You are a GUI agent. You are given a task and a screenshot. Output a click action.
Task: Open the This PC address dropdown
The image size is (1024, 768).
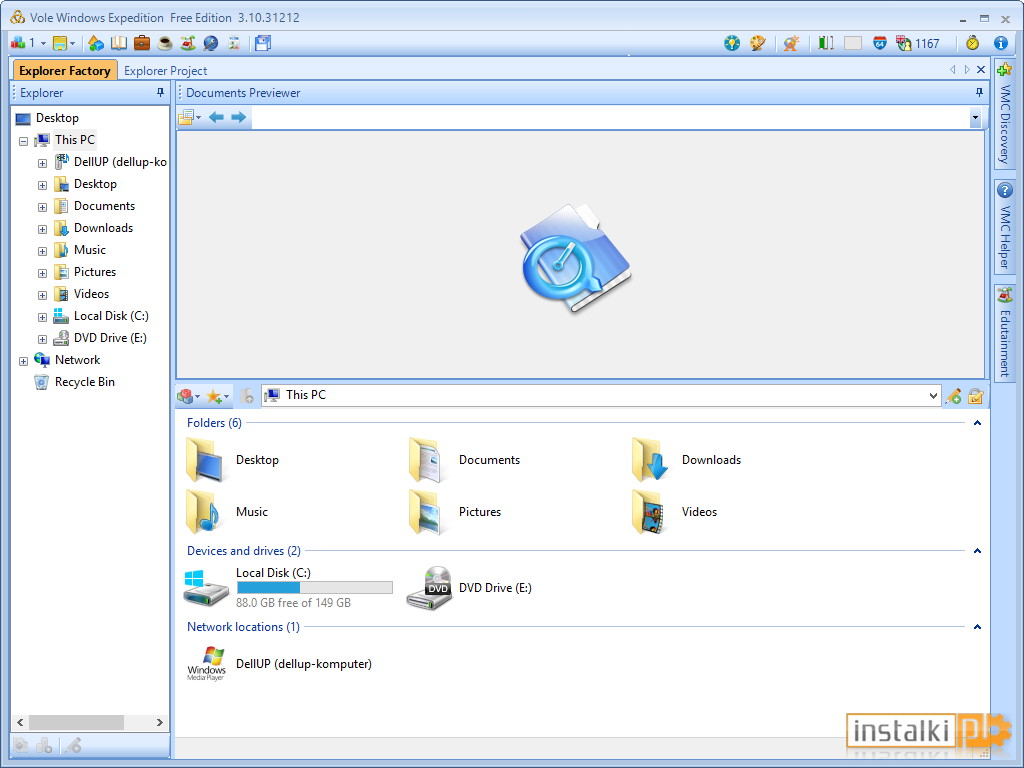click(x=933, y=396)
